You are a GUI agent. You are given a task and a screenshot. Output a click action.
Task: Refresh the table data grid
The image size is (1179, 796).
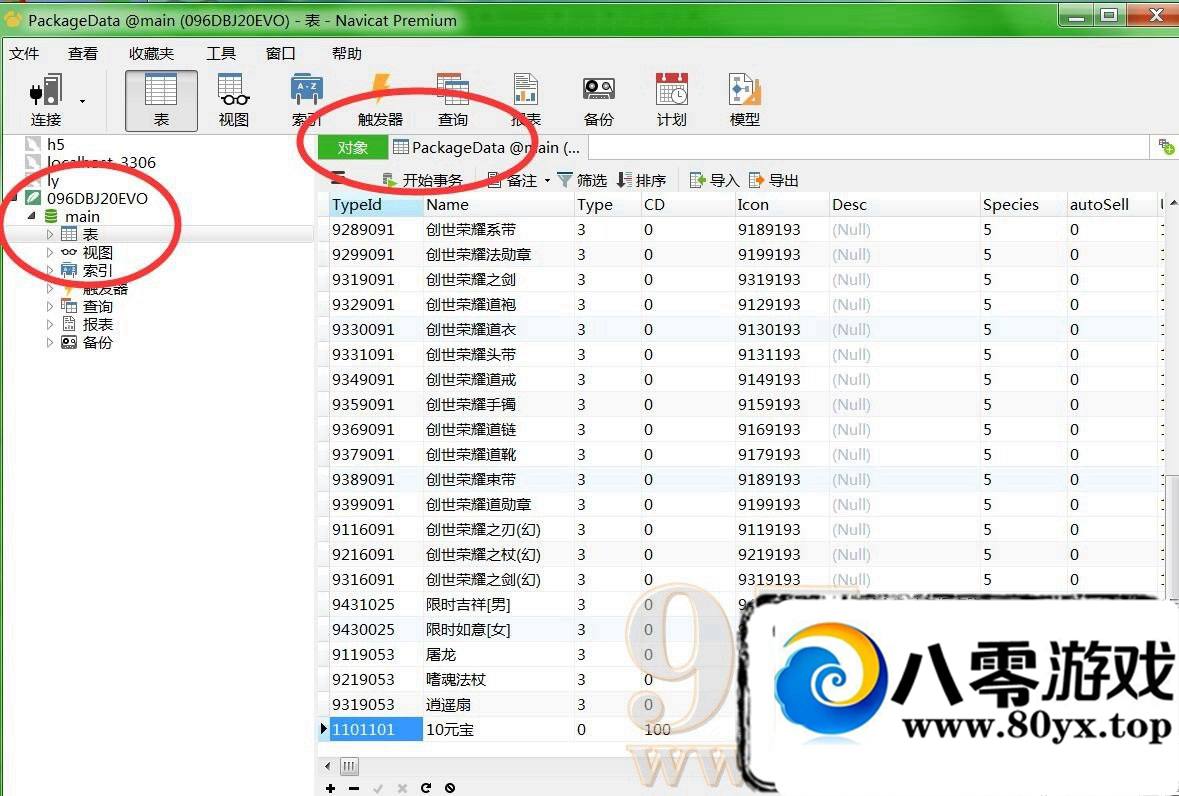tap(426, 788)
